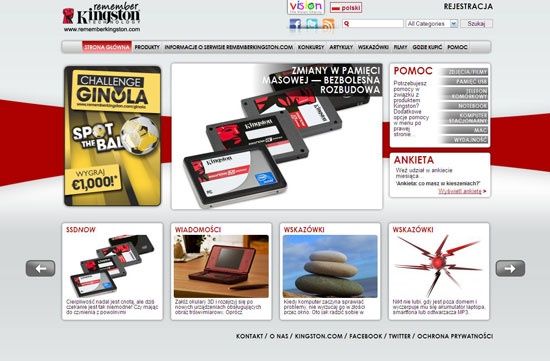Viewport: 550px width, 361px height.
Task: Open the GDZIE KUPIĆ menu item
Action: [x=427, y=47]
